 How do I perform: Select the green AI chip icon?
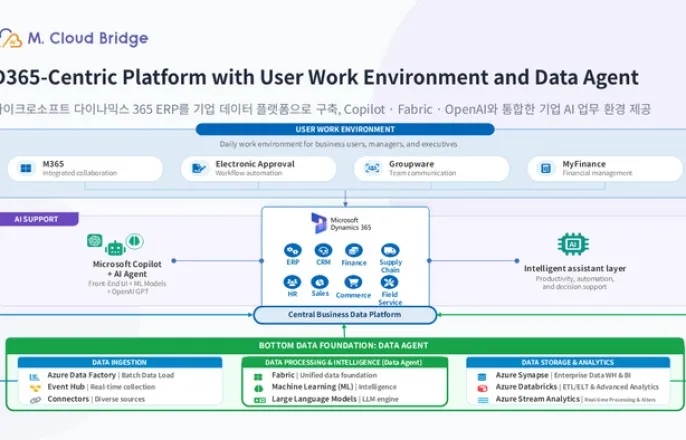[573, 244]
